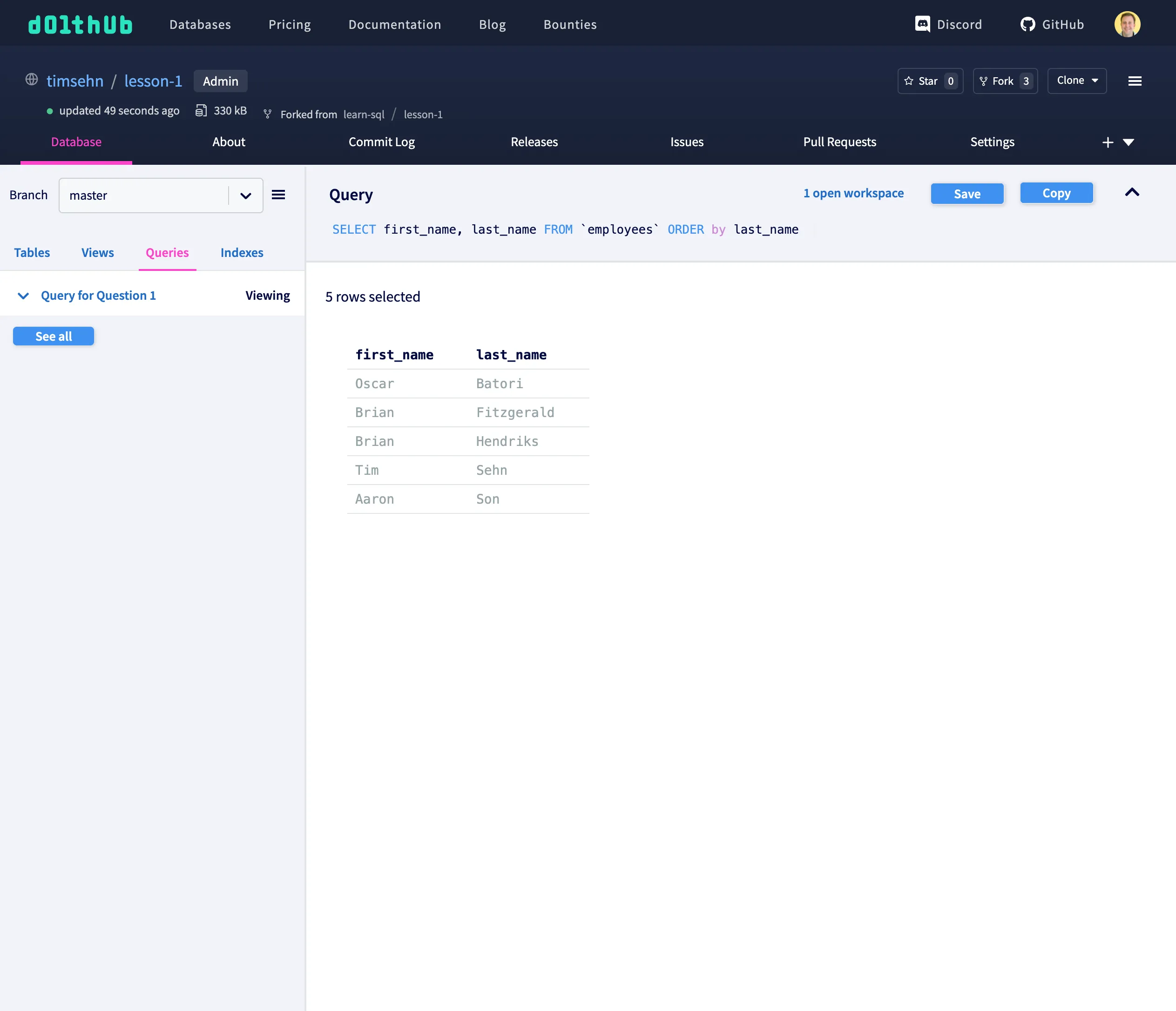The height and width of the screenshot is (1011, 1176).
Task: Select the Tables tab
Action: point(32,252)
